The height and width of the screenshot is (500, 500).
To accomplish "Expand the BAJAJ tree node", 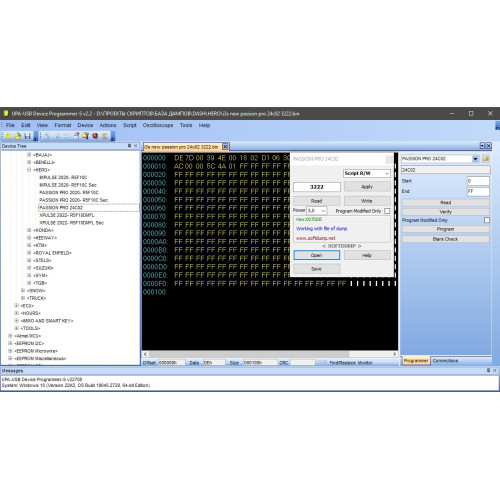I will (29, 155).
